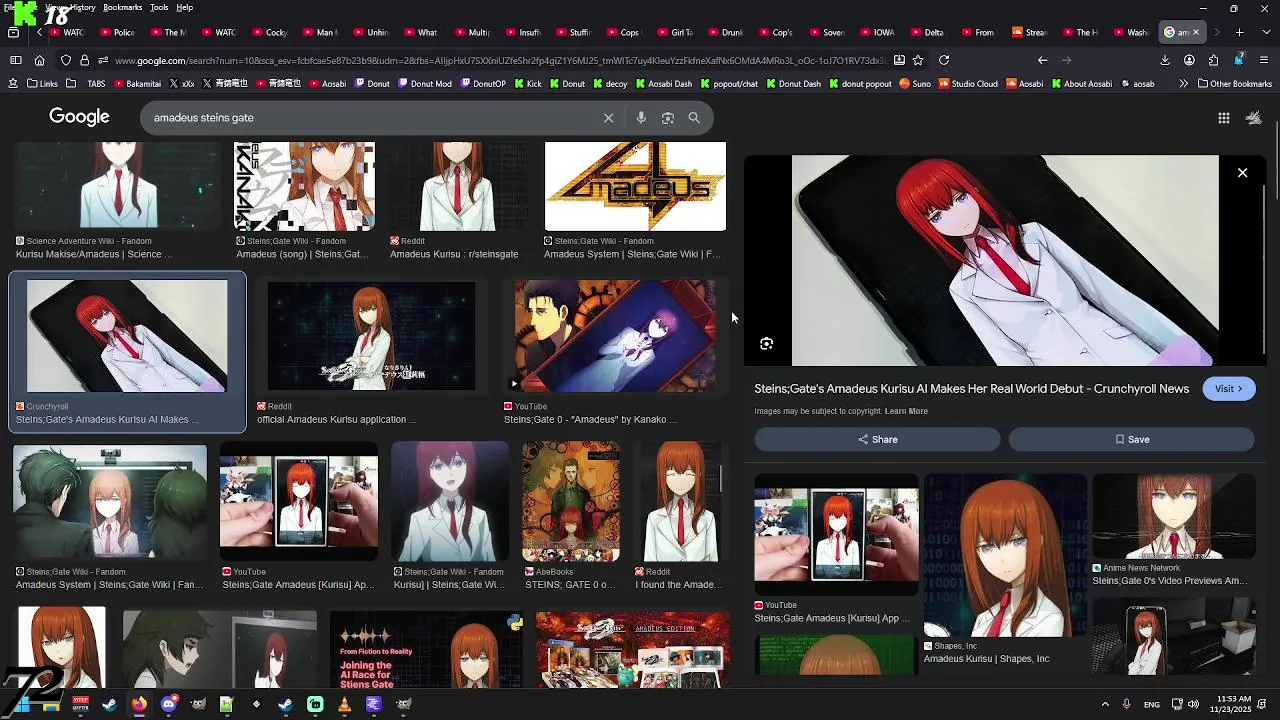This screenshot has height=720, width=1280.
Task: Open the Kick bookmark
Action: click(527, 84)
